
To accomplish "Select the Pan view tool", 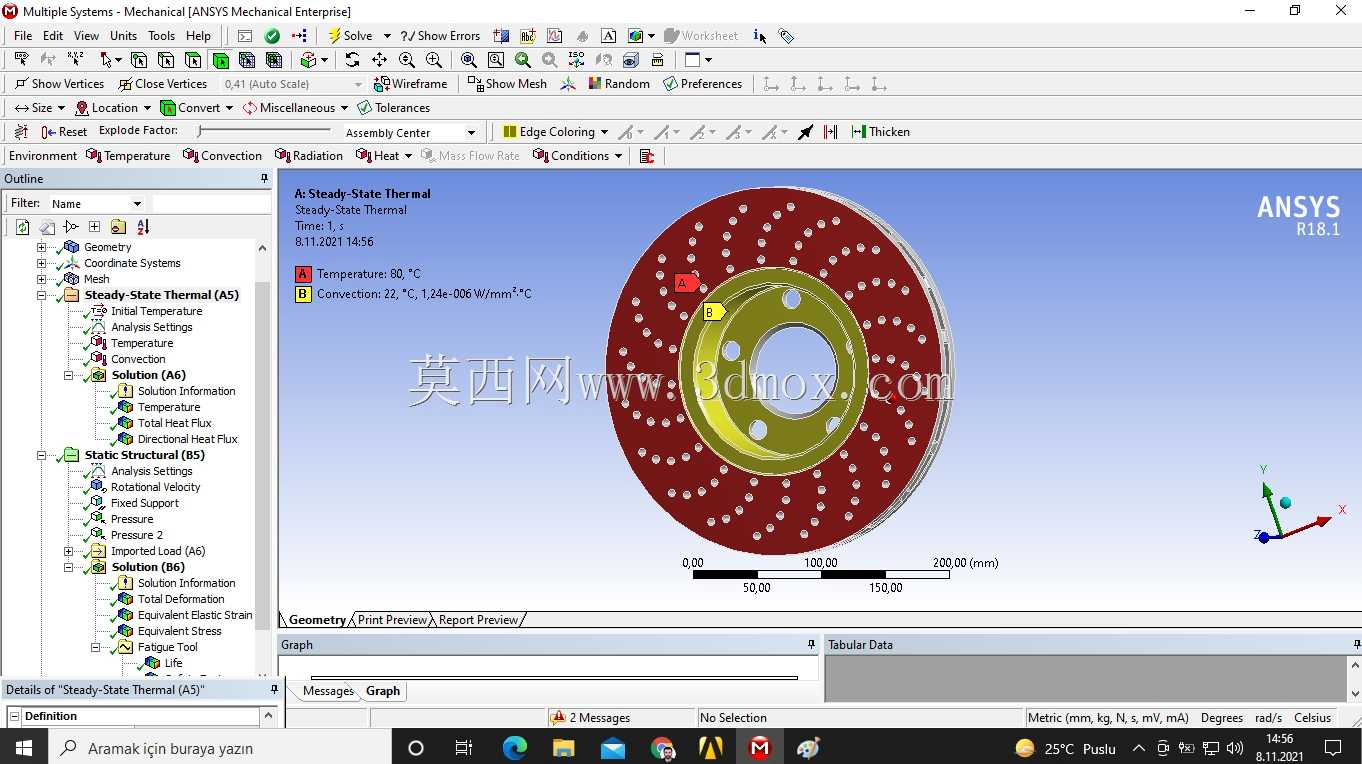I will (379, 60).
